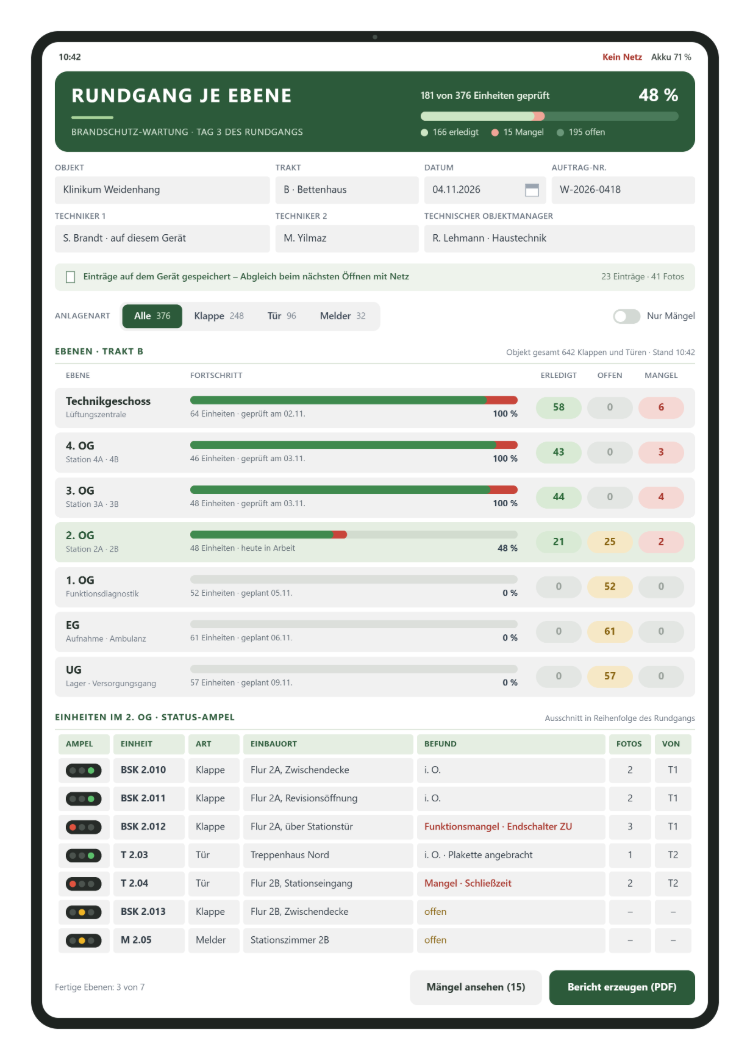Screen dimensions: 750x1060
Task: Click Fotos count 3 for BSK 2.012
Action: (630, 827)
